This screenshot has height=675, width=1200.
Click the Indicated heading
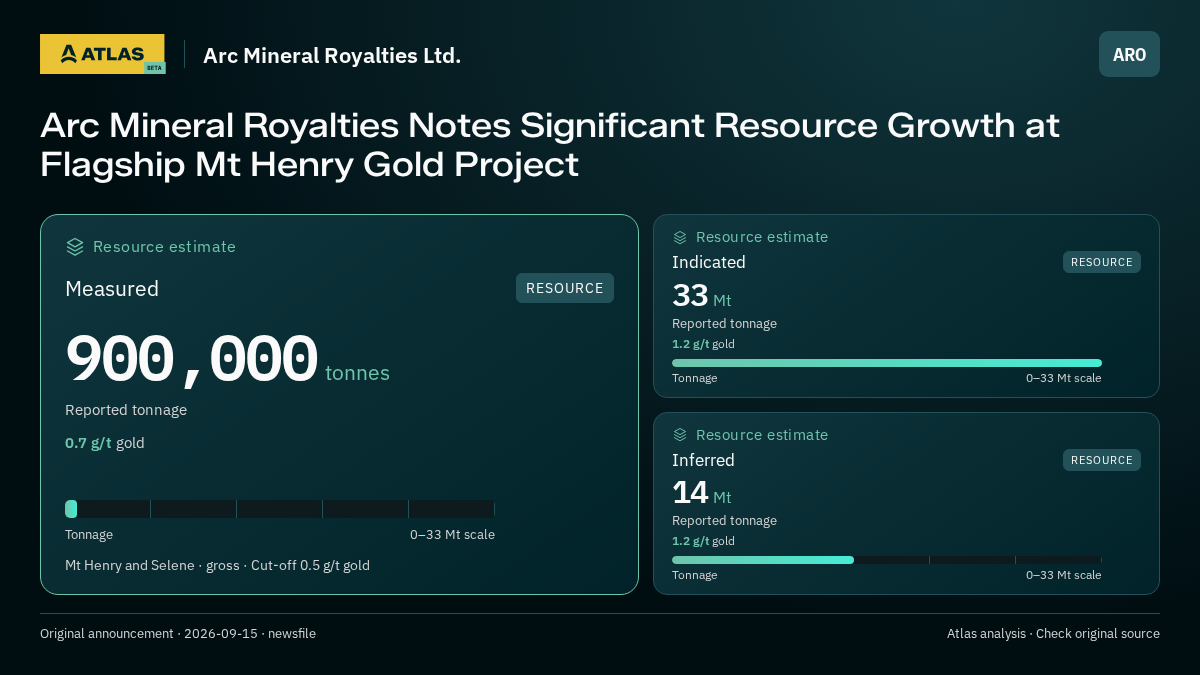tap(709, 262)
